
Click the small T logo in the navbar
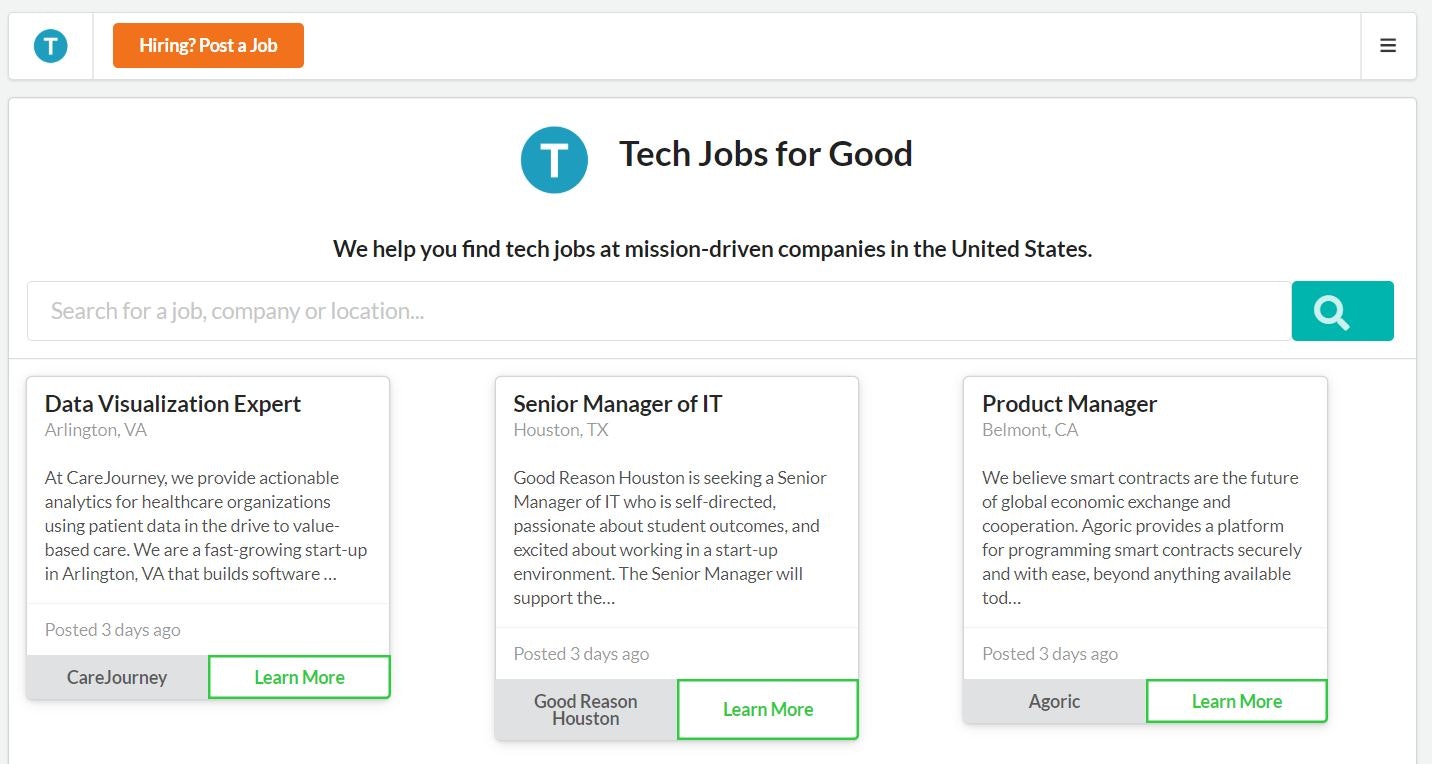pos(50,46)
